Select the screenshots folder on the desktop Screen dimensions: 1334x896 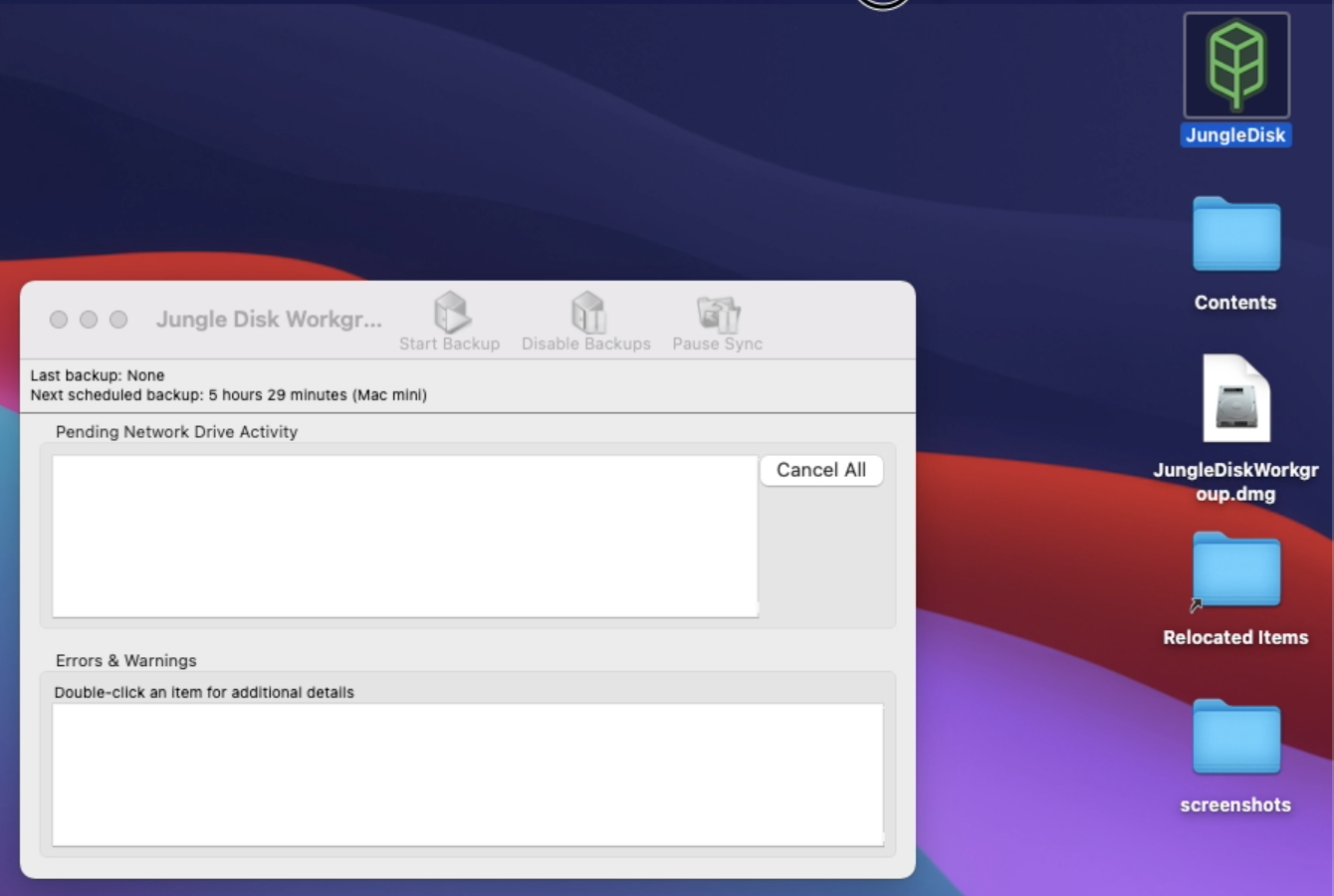1236,737
